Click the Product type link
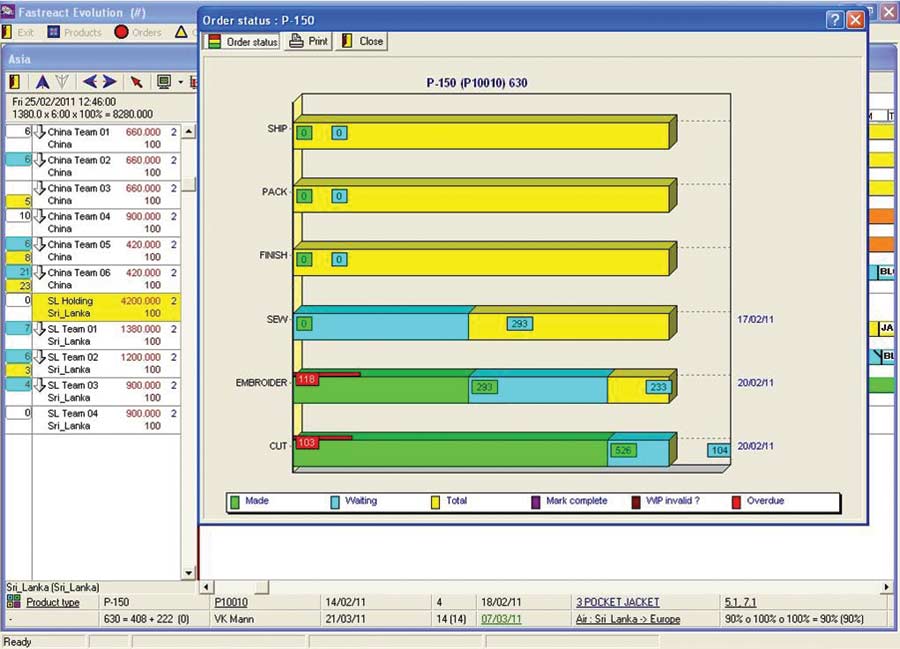This screenshot has width=900, height=649. point(52,603)
